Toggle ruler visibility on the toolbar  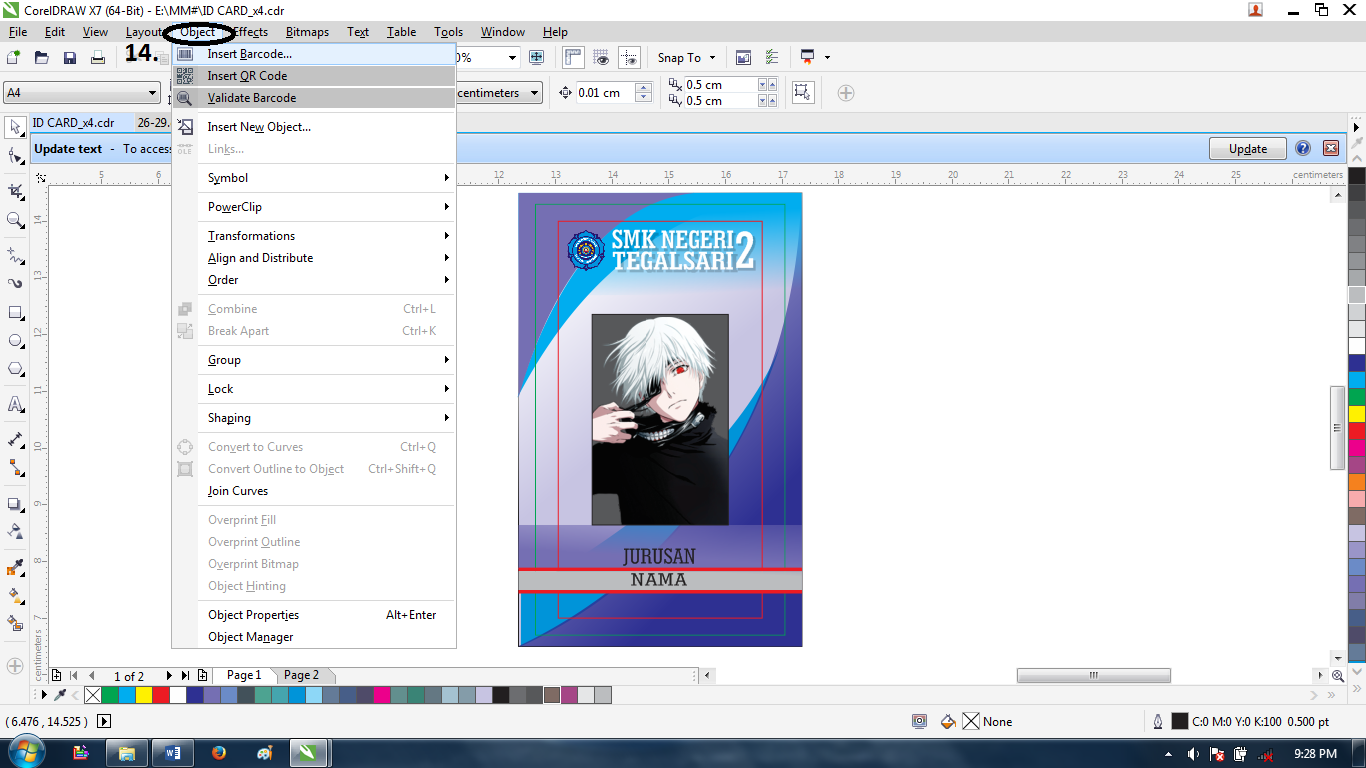574,57
